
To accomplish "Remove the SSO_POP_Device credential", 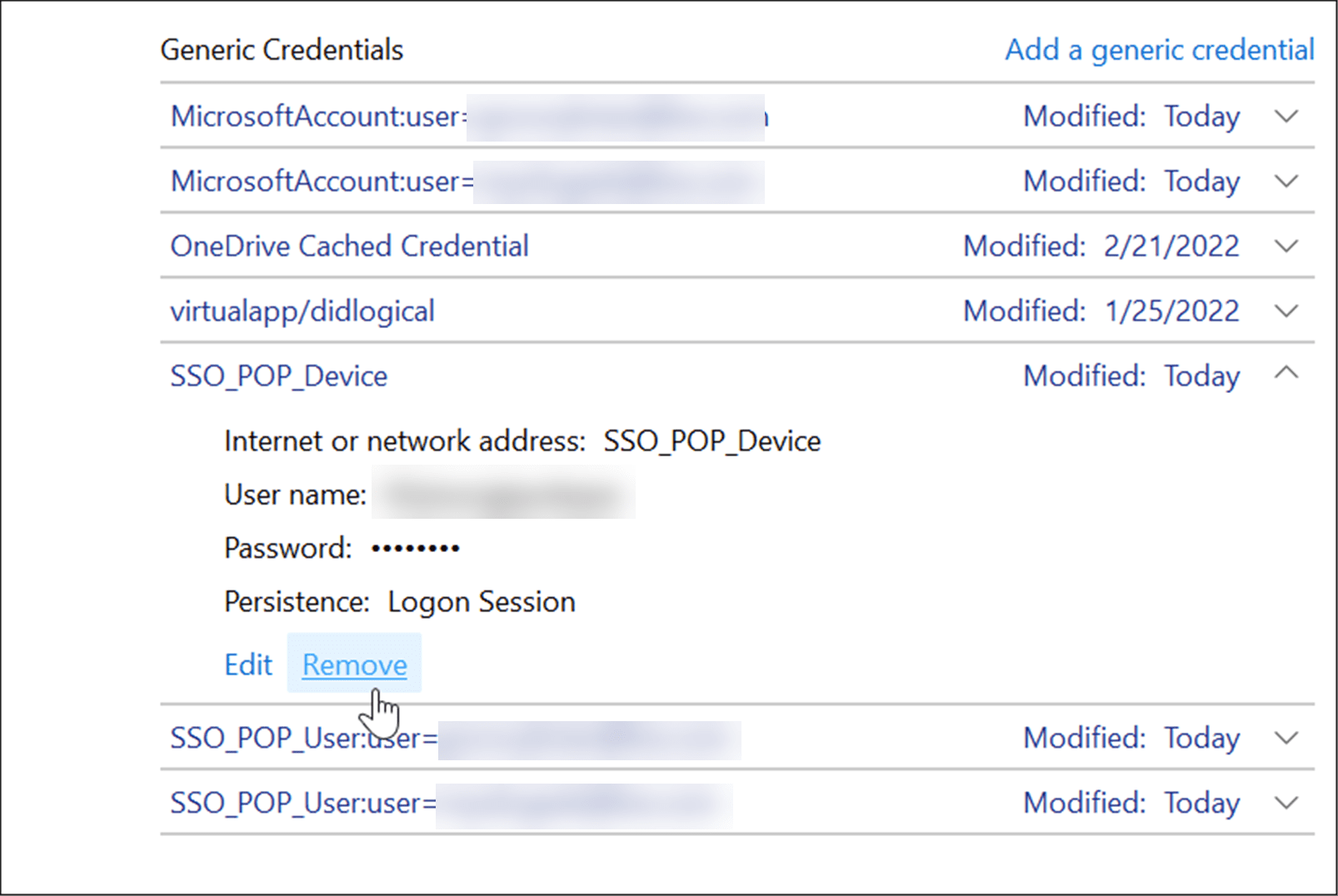I will tap(354, 665).
